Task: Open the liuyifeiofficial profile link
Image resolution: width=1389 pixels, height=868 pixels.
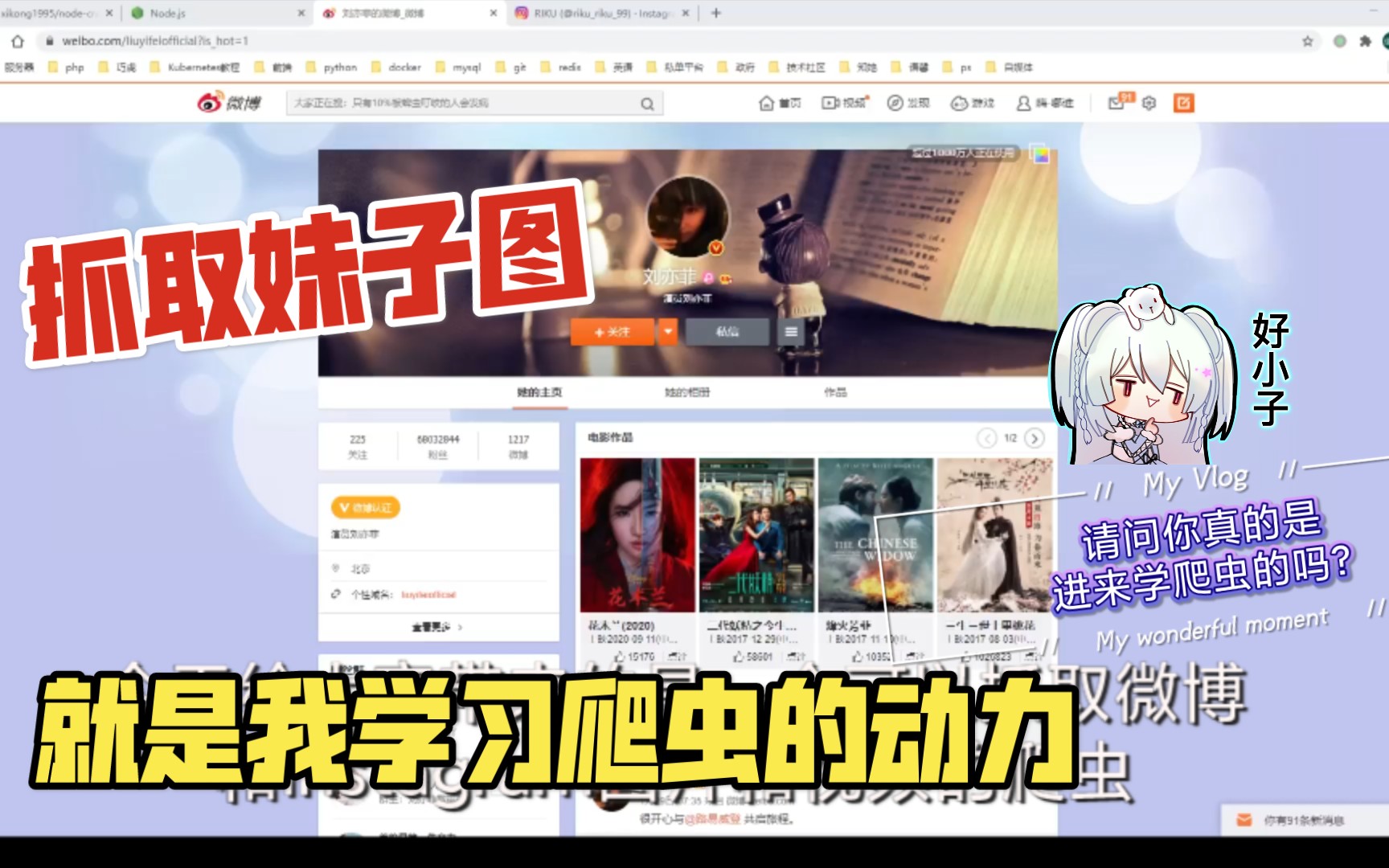Action: click(x=428, y=595)
